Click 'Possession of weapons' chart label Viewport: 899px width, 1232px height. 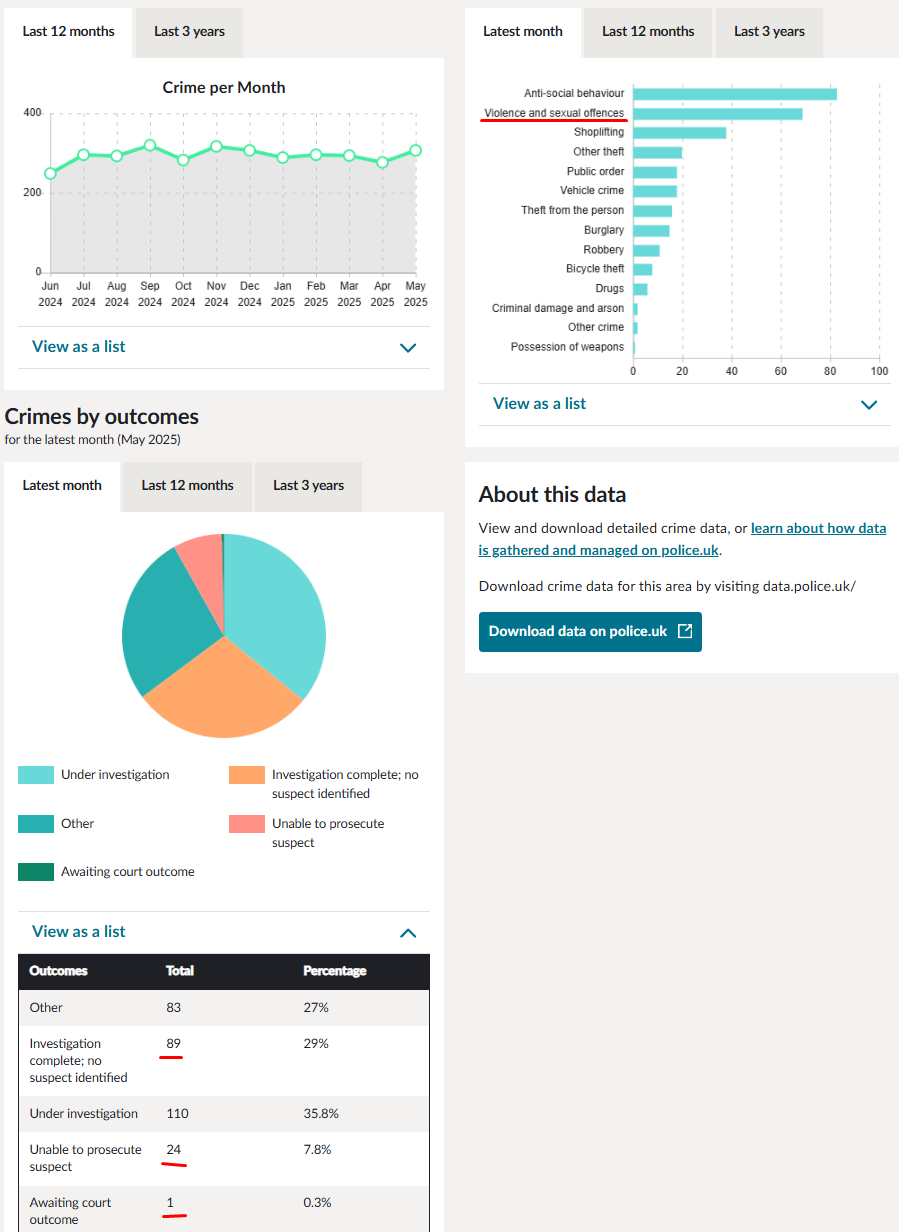pos(567,348)
